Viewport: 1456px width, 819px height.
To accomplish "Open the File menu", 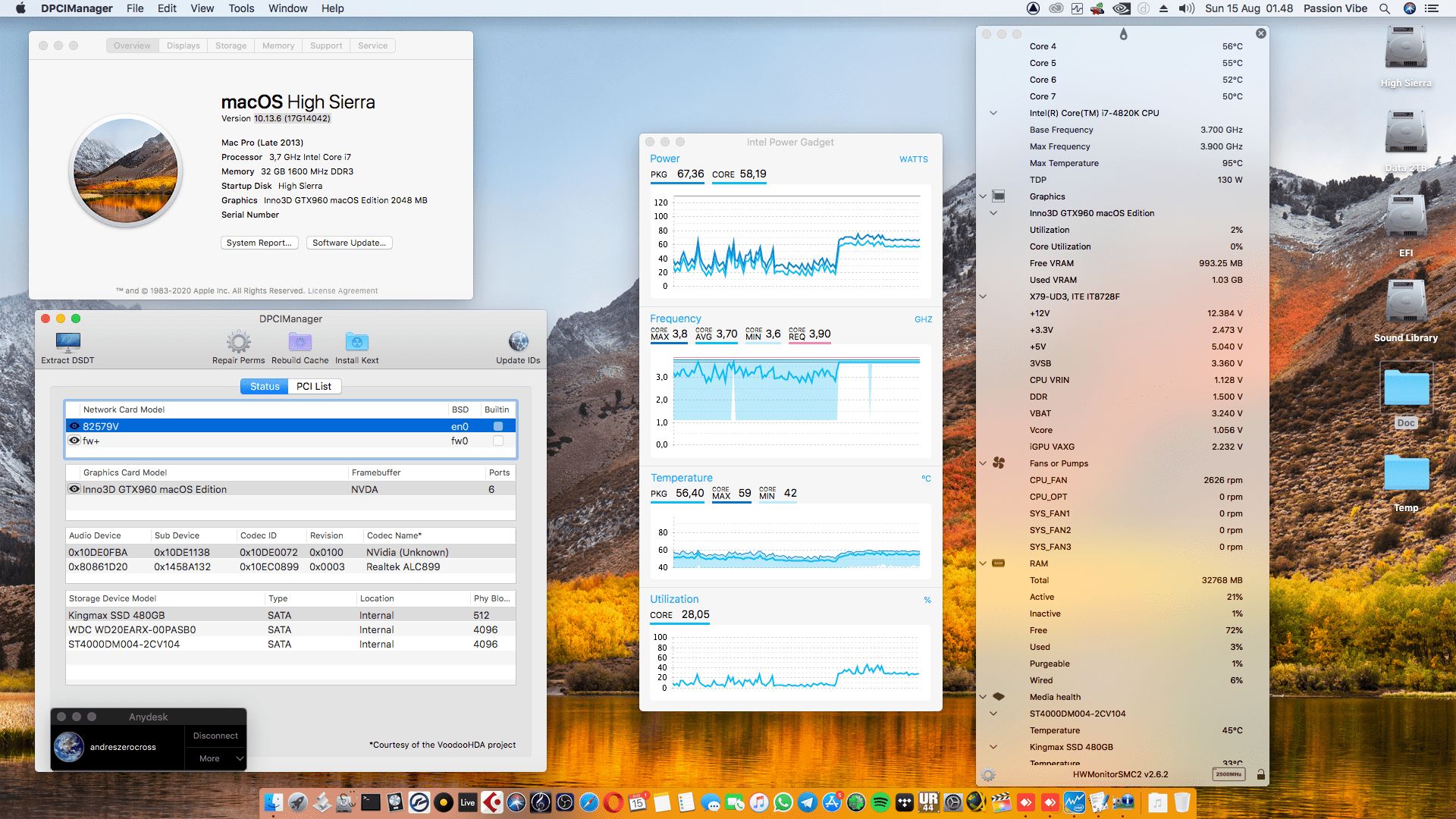I will pos(135,8).
